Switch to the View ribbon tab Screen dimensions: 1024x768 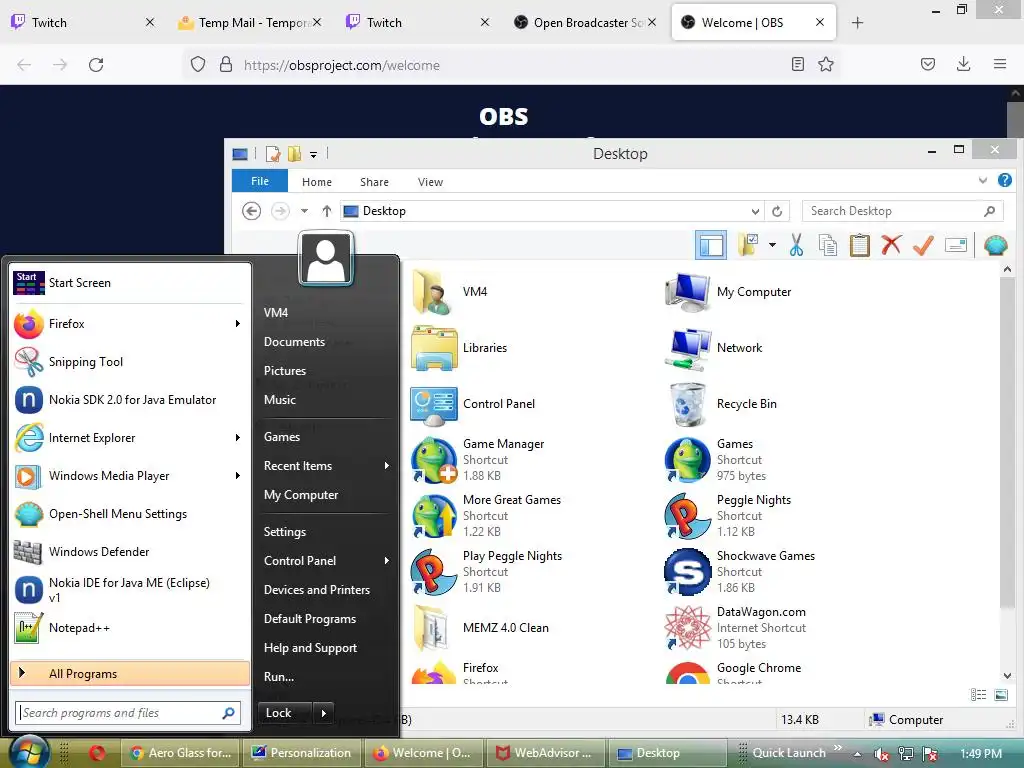[x=430, y=182]
